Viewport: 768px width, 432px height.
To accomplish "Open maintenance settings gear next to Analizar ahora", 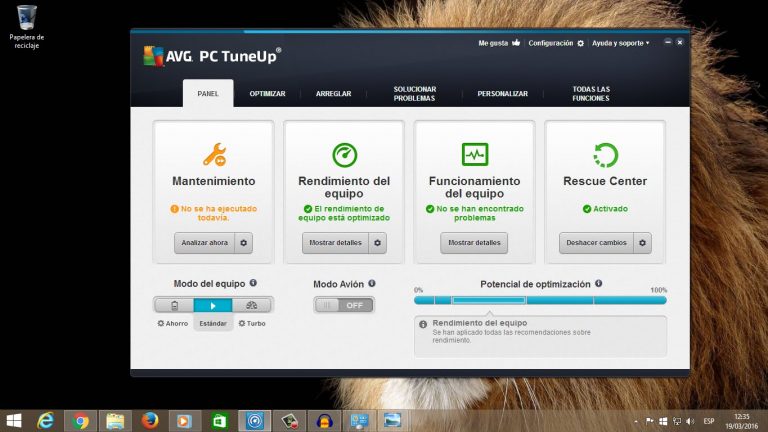I will coord(243,243).
